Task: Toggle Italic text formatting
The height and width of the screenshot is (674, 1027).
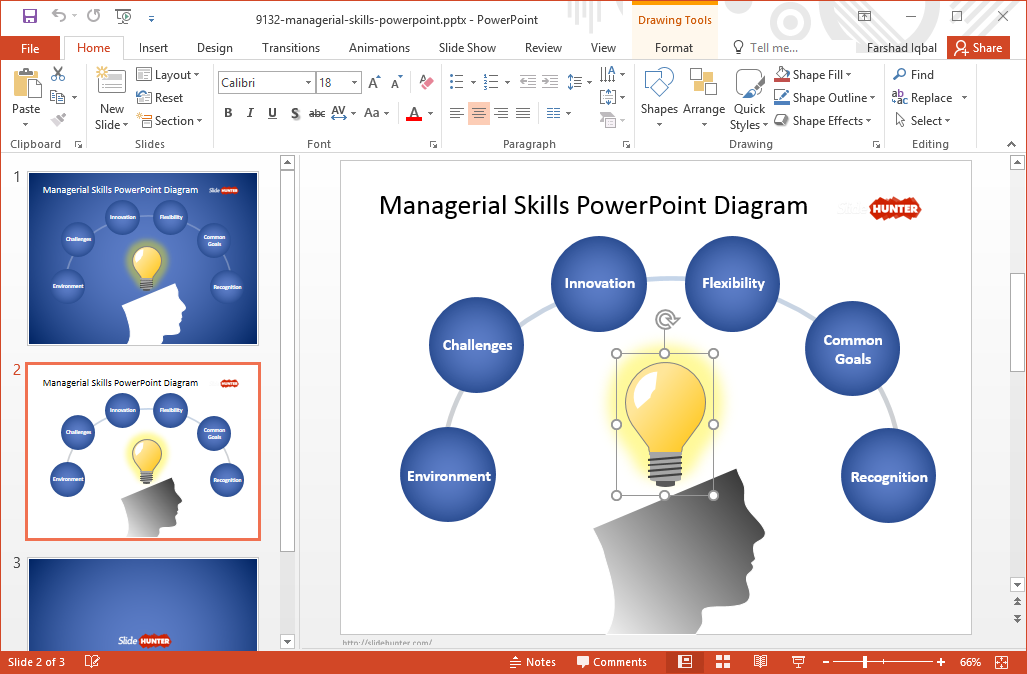Action: (250, 113)
